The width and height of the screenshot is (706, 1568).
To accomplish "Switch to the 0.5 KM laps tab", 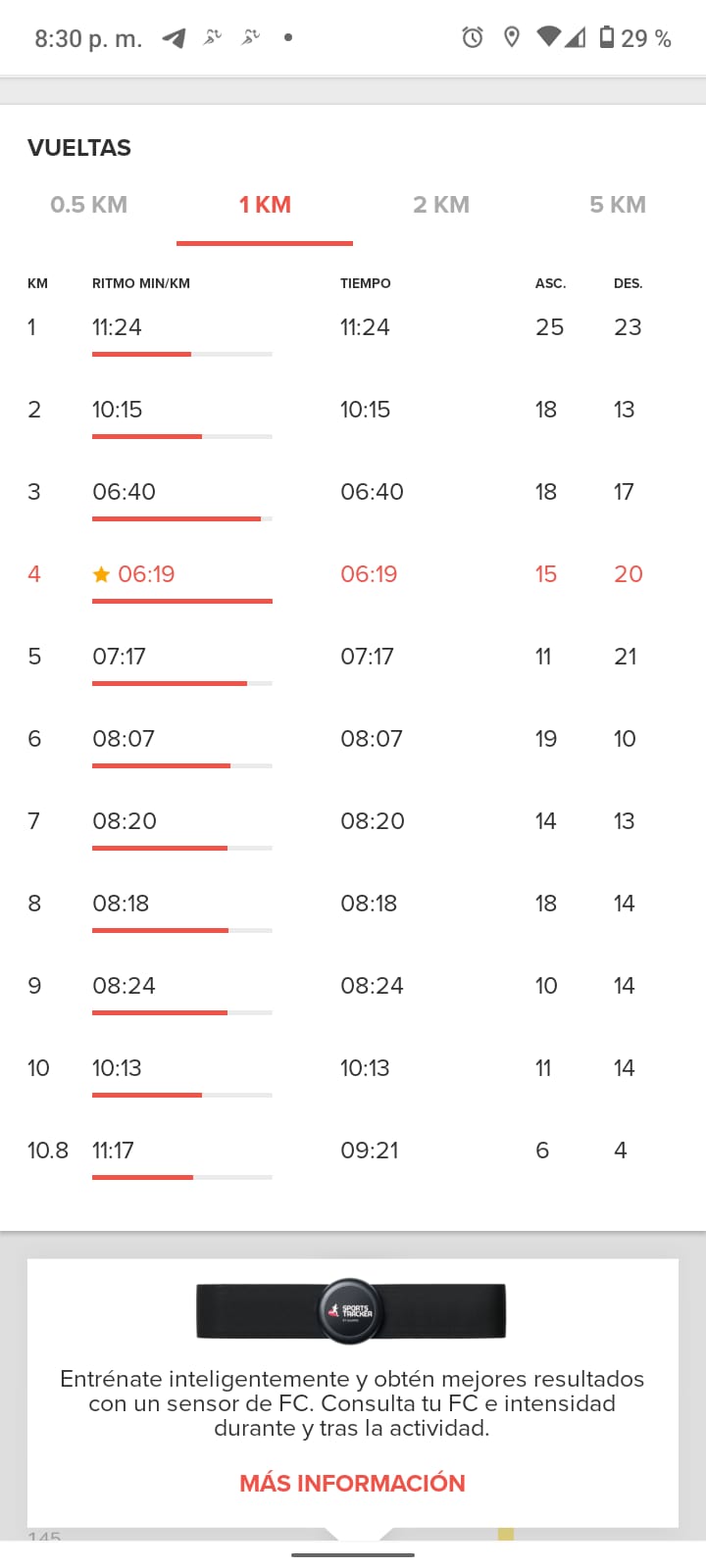I will coord(88,205).
